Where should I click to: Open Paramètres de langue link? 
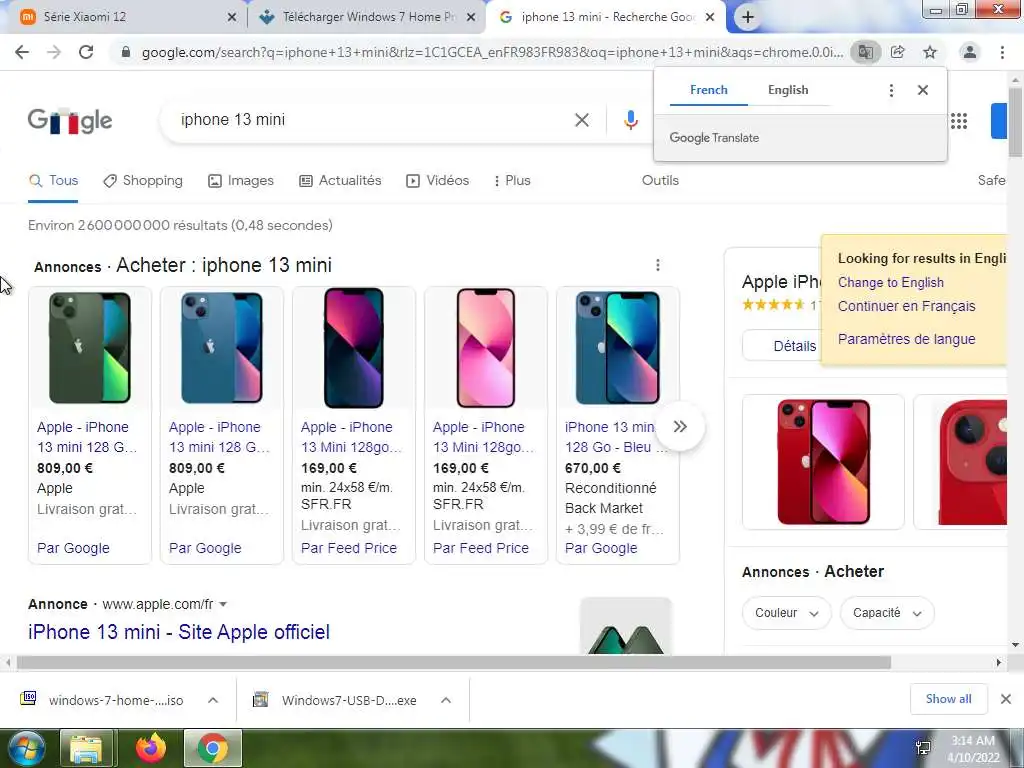tap(906, 339)
